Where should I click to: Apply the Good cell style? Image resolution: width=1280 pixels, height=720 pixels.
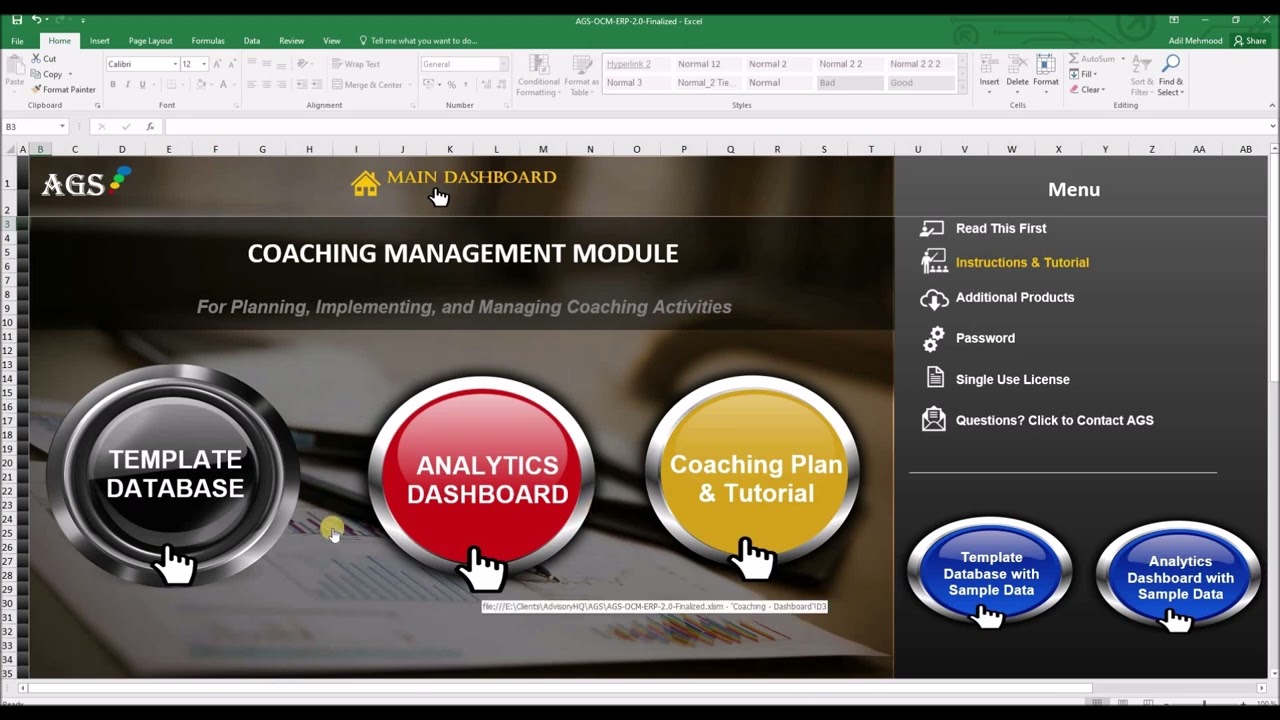click(x=921, y=83)
